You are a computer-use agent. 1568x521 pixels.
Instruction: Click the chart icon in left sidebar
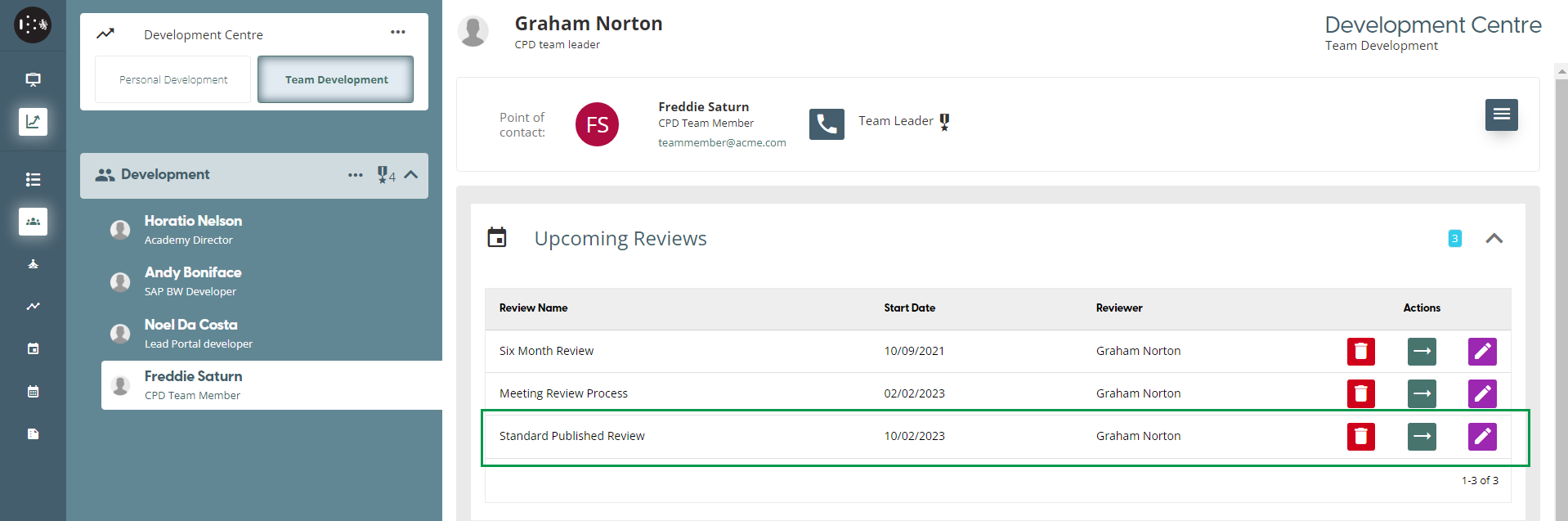pyautogui.click(x=33, y=122)
